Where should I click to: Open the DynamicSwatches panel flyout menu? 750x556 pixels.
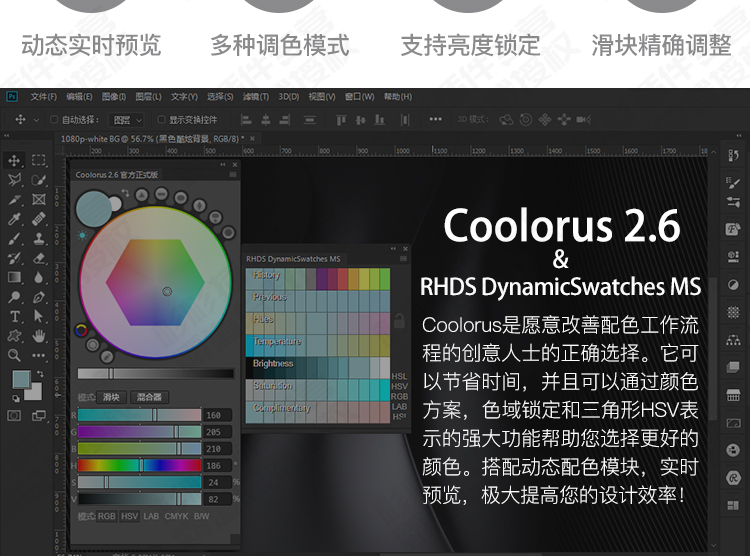[403, 259]
